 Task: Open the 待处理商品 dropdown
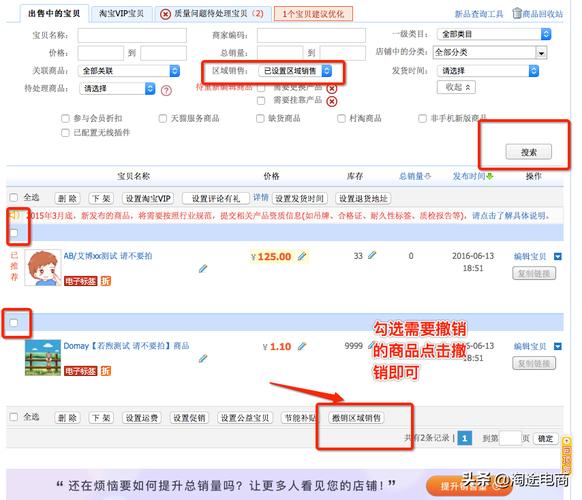(117, 88)
